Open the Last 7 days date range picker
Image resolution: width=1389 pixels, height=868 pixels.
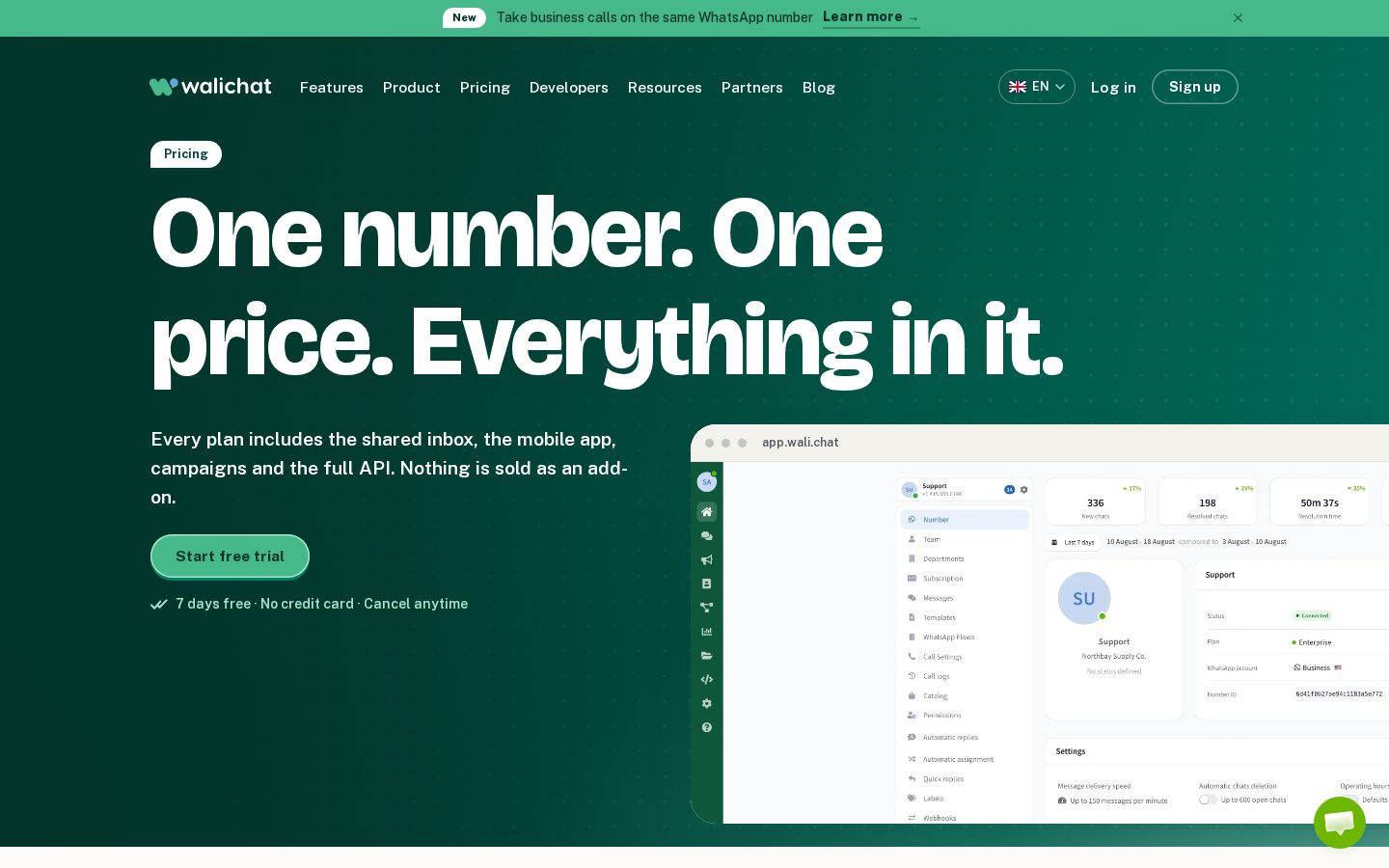pos(1074,542)
